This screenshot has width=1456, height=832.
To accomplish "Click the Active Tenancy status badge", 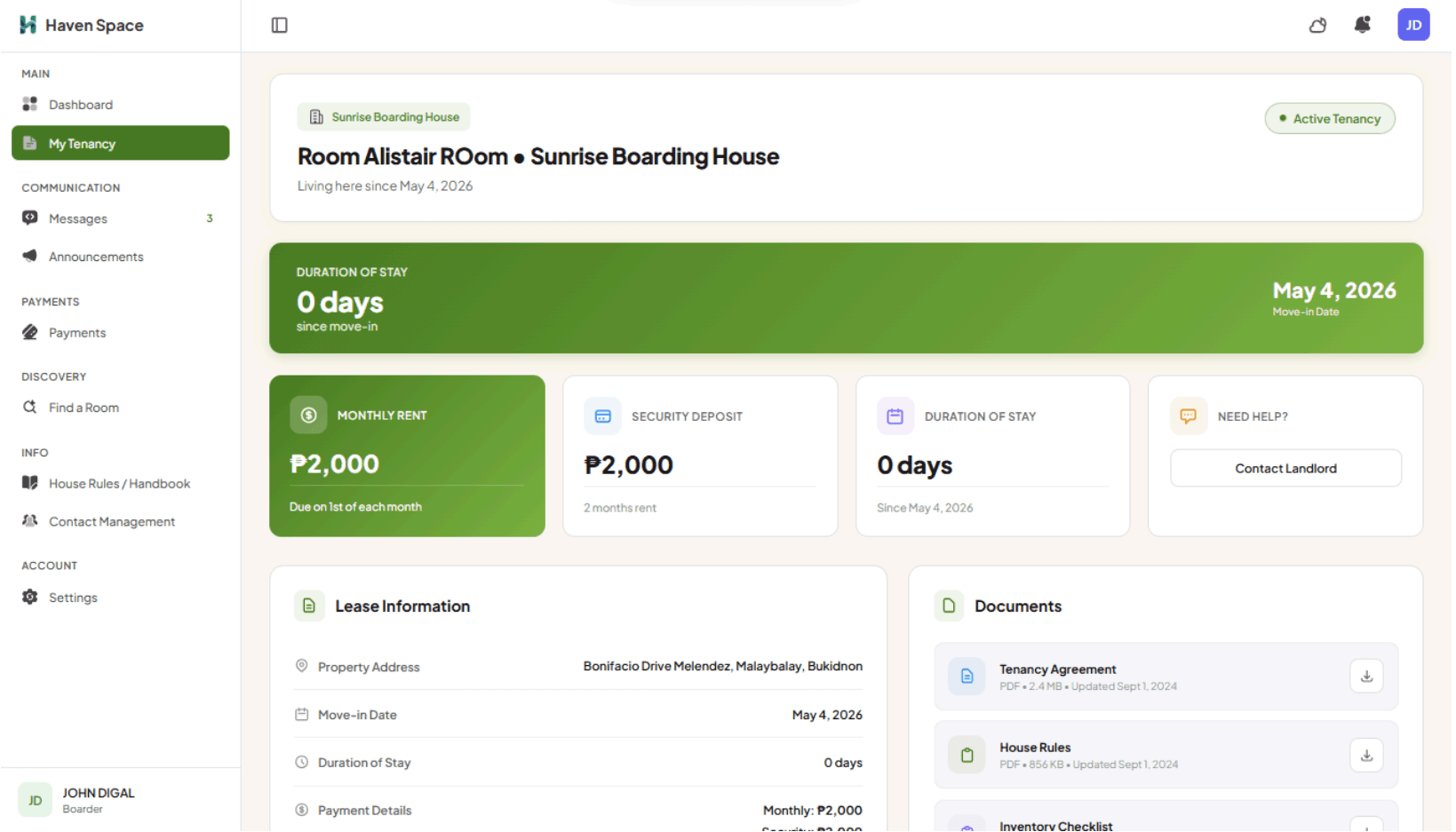I will pyautogui.click(x=1330, y=119).
